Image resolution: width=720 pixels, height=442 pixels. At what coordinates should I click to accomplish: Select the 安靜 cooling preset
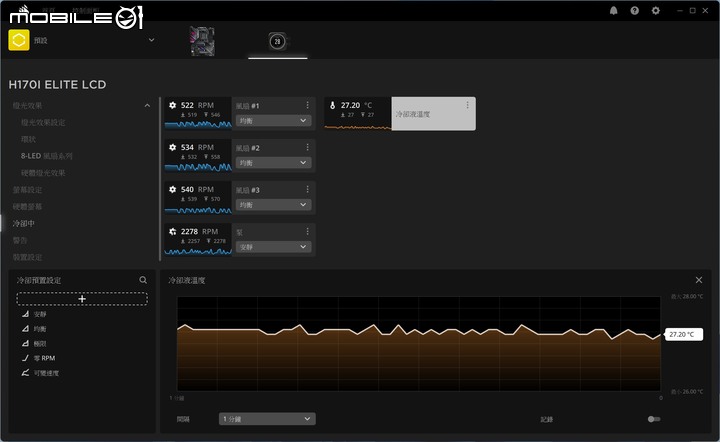point(40,314)
